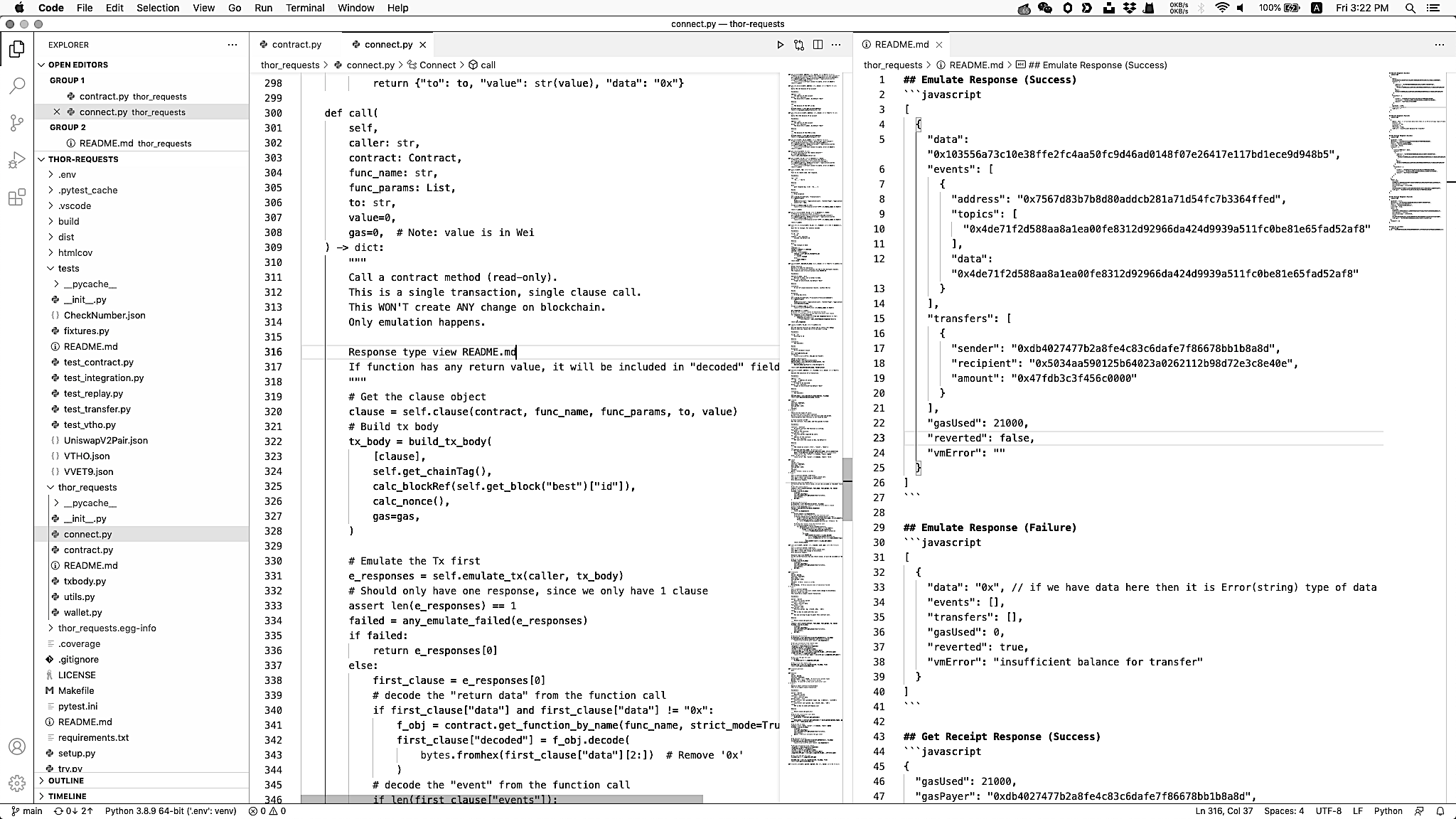
Task: Collapse the tests folder
Action: 68,268
